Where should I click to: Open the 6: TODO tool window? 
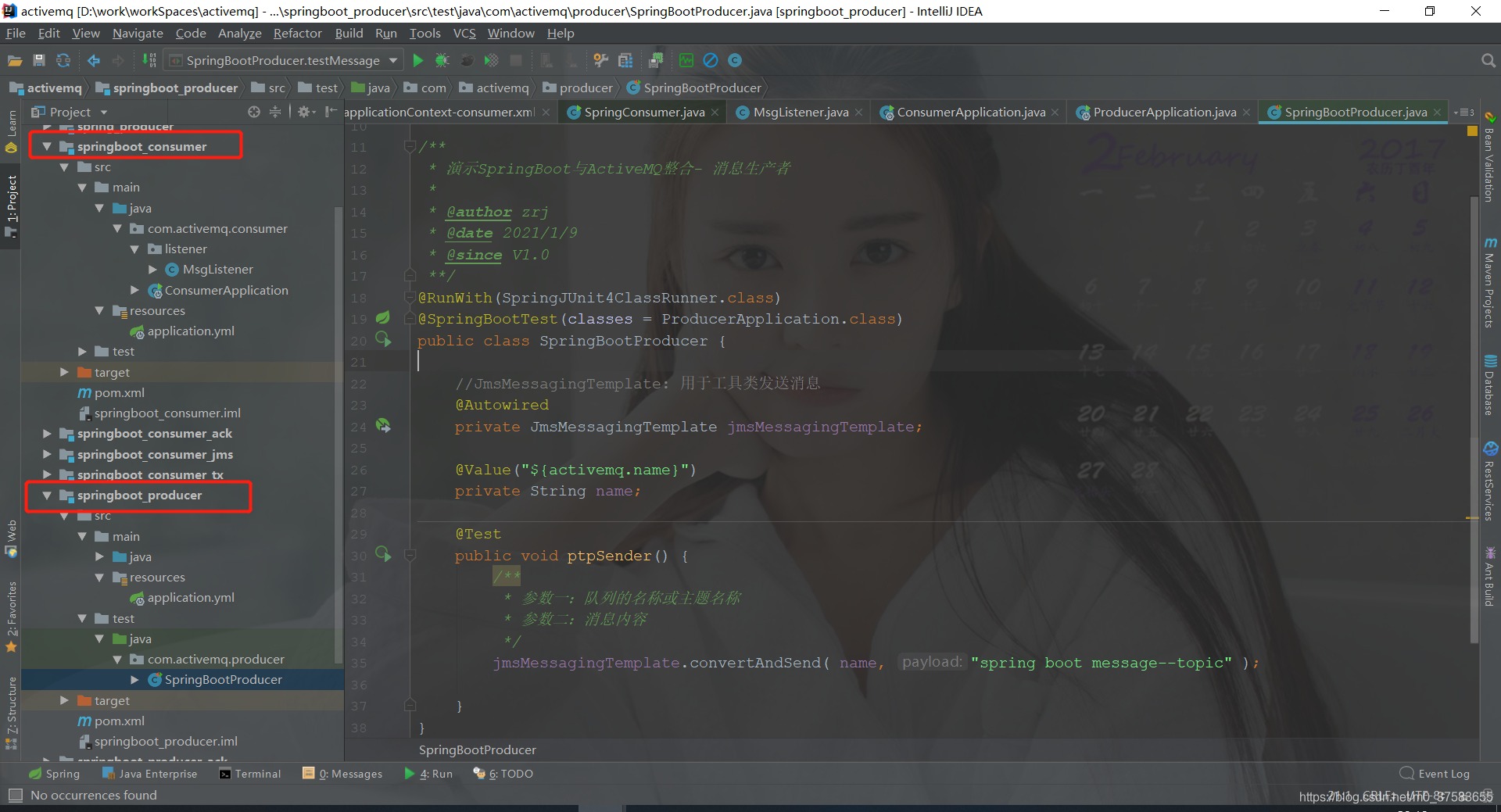(503, 774)
